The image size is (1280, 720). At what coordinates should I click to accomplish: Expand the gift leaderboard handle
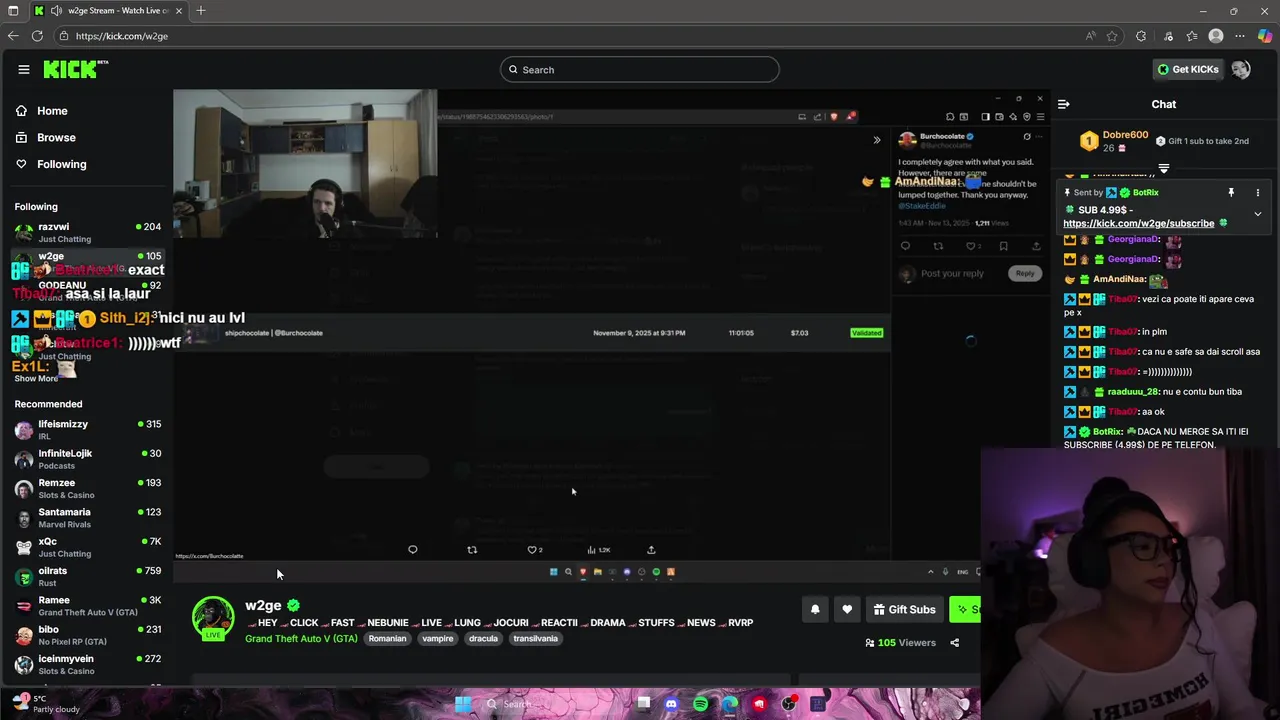coord(1164,168)
